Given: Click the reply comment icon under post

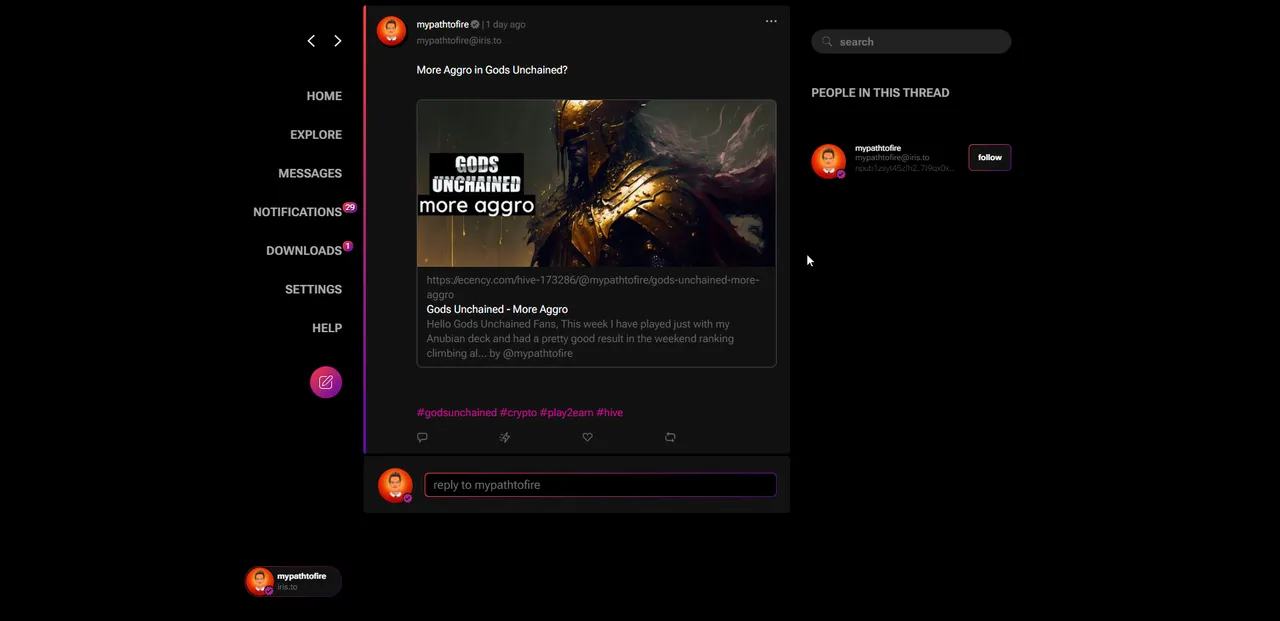Looking at the screenshot, I should click(422, 437).
